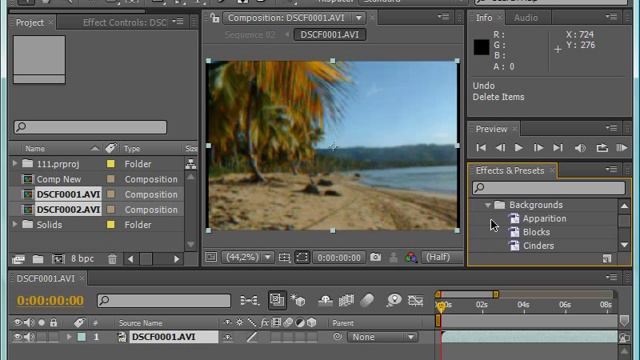Mute layer DSCF0001.AVI audio

tap(29, 337)
